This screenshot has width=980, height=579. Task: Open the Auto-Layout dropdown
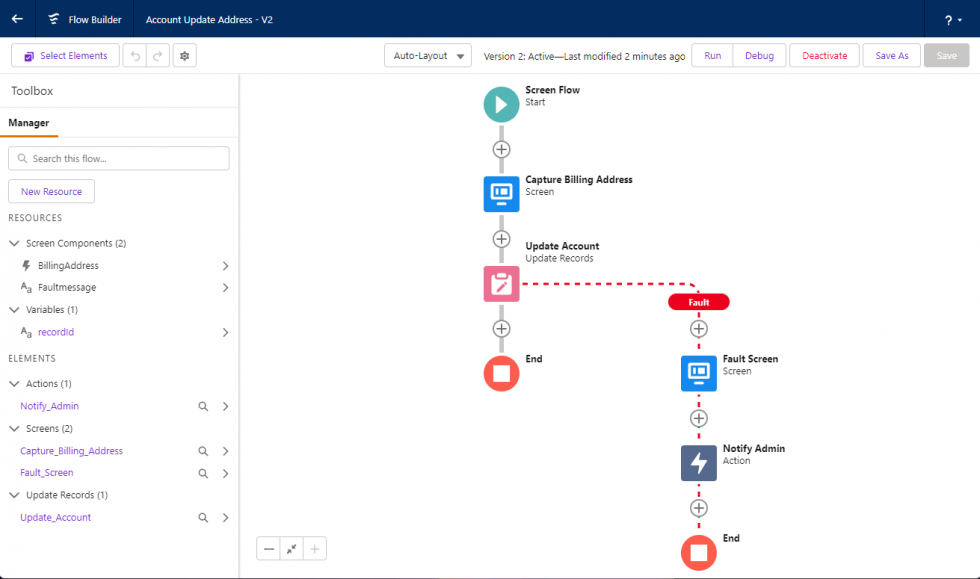click(428, 56)
